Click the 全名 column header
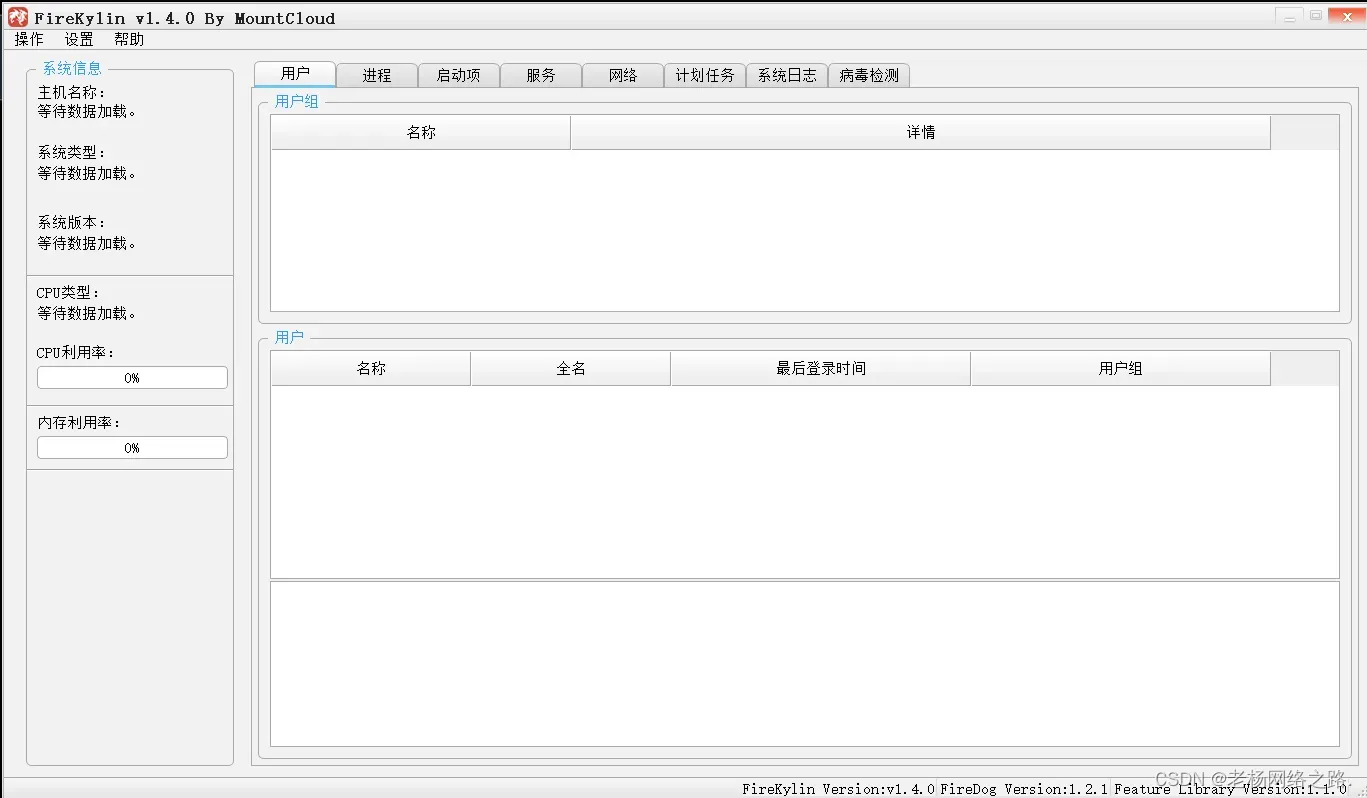The width and height of the screenshot is (1367, 798). [571, 368]
